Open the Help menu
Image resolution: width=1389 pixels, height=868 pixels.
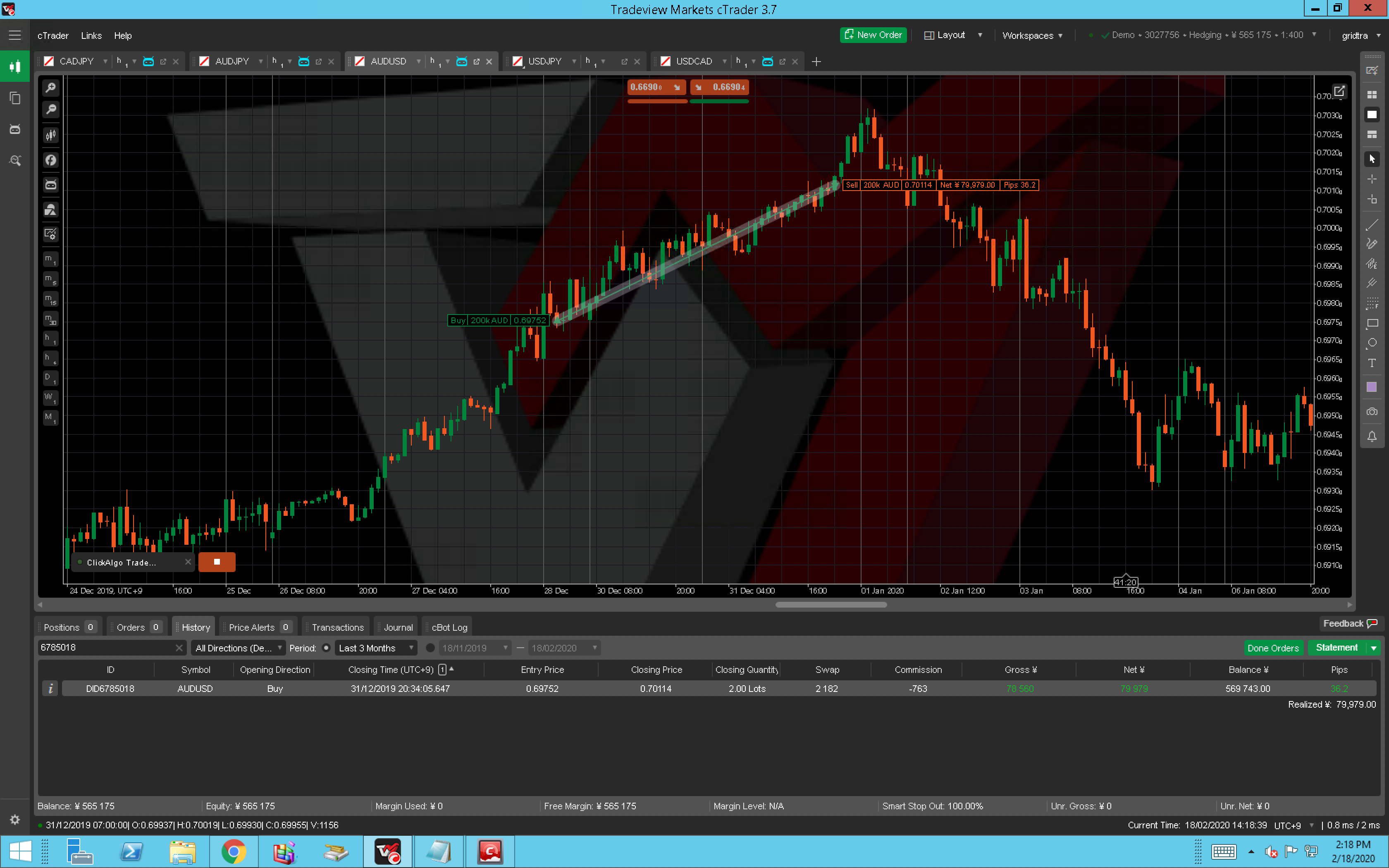click(123, 36)
